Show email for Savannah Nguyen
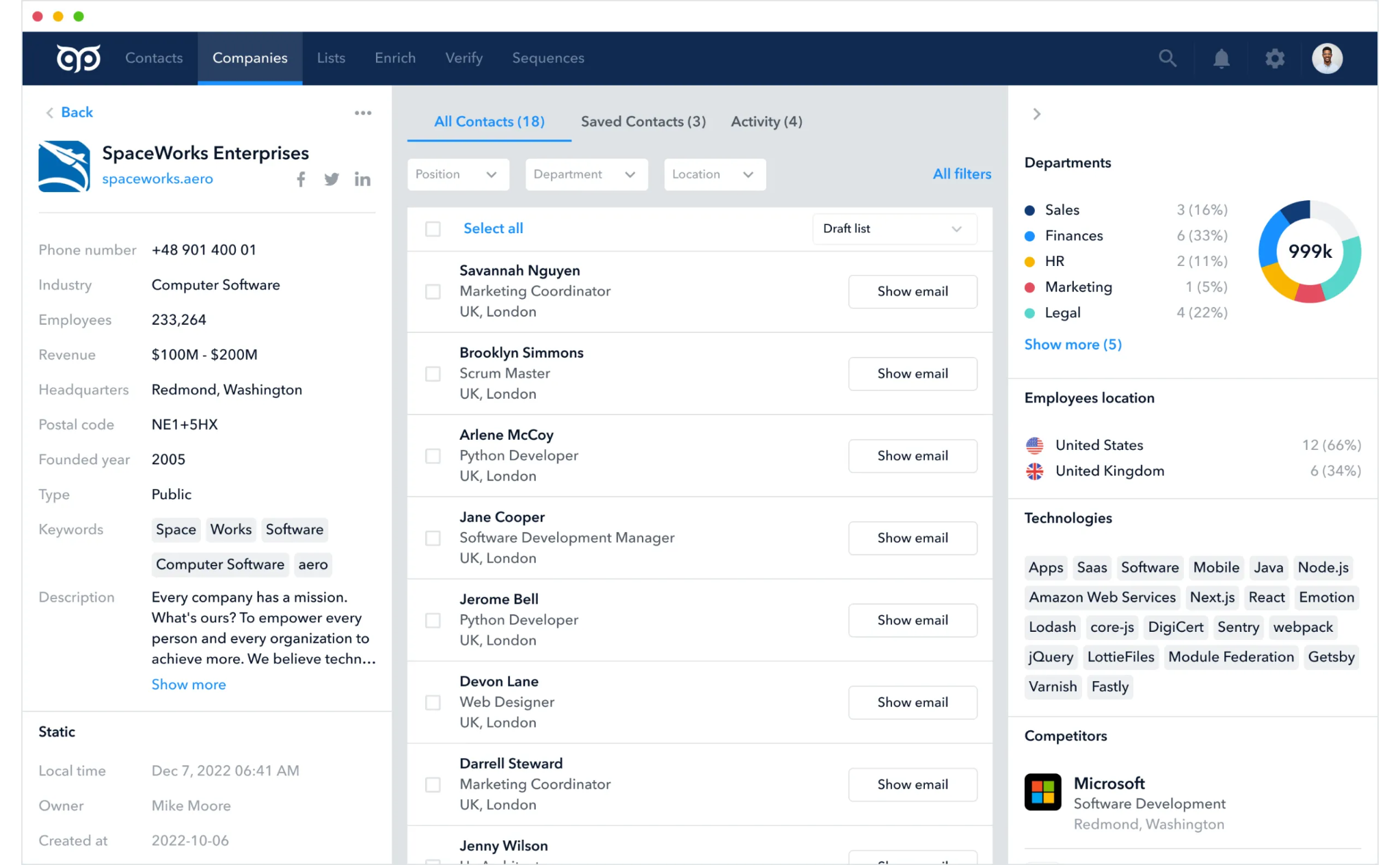 [913, 292]
